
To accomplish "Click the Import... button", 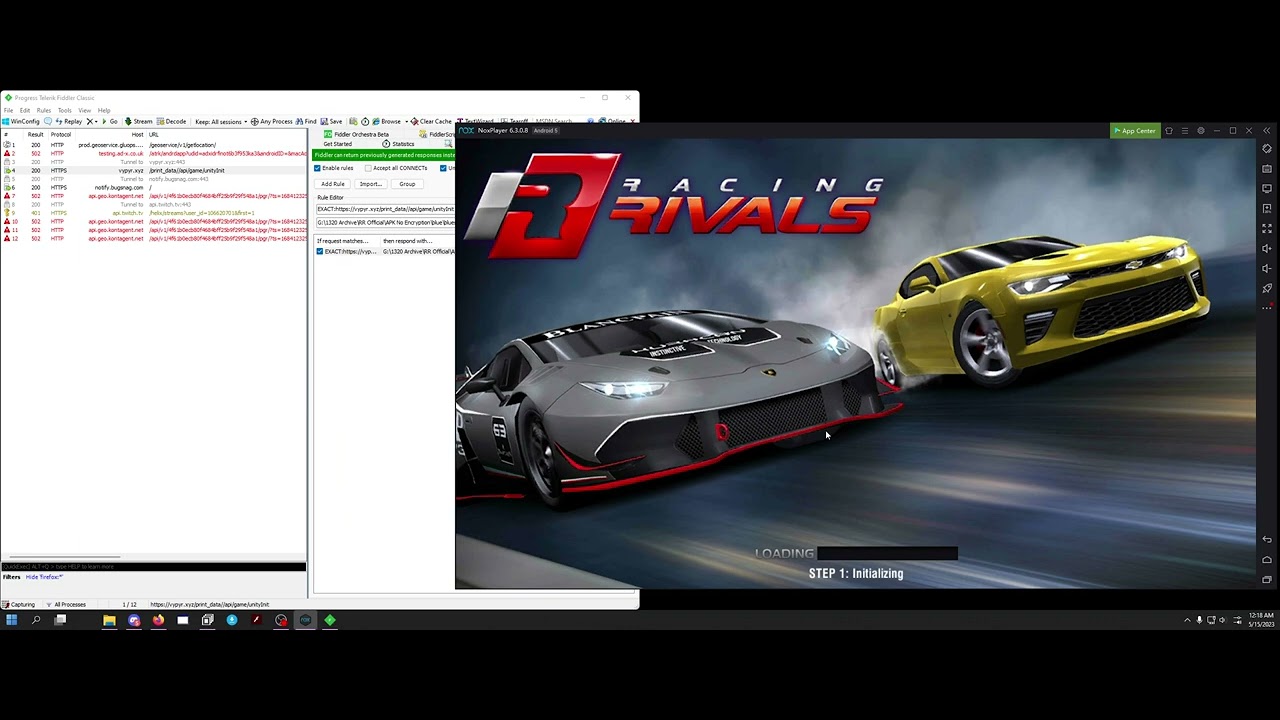I will [x=371, y=184].
